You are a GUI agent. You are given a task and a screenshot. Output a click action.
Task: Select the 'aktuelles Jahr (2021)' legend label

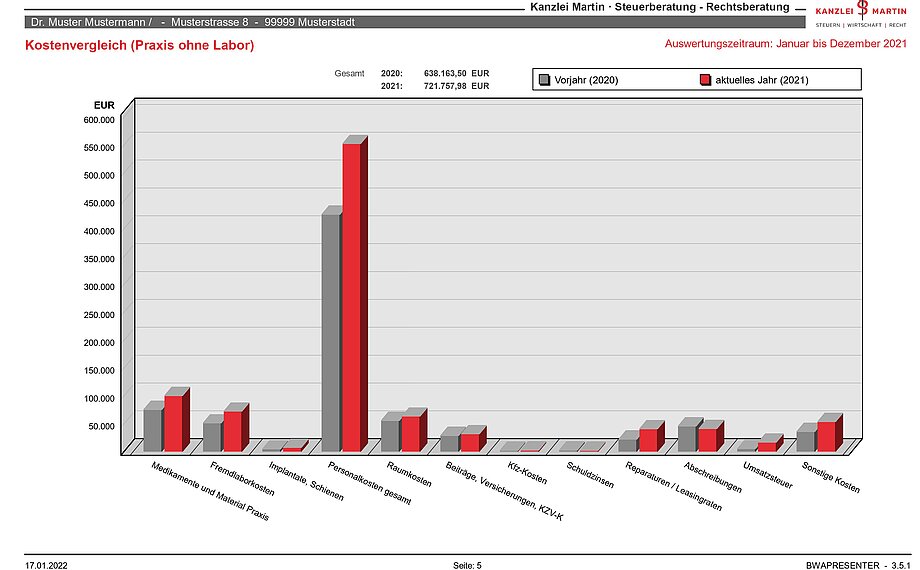click(x=762, y=80)
